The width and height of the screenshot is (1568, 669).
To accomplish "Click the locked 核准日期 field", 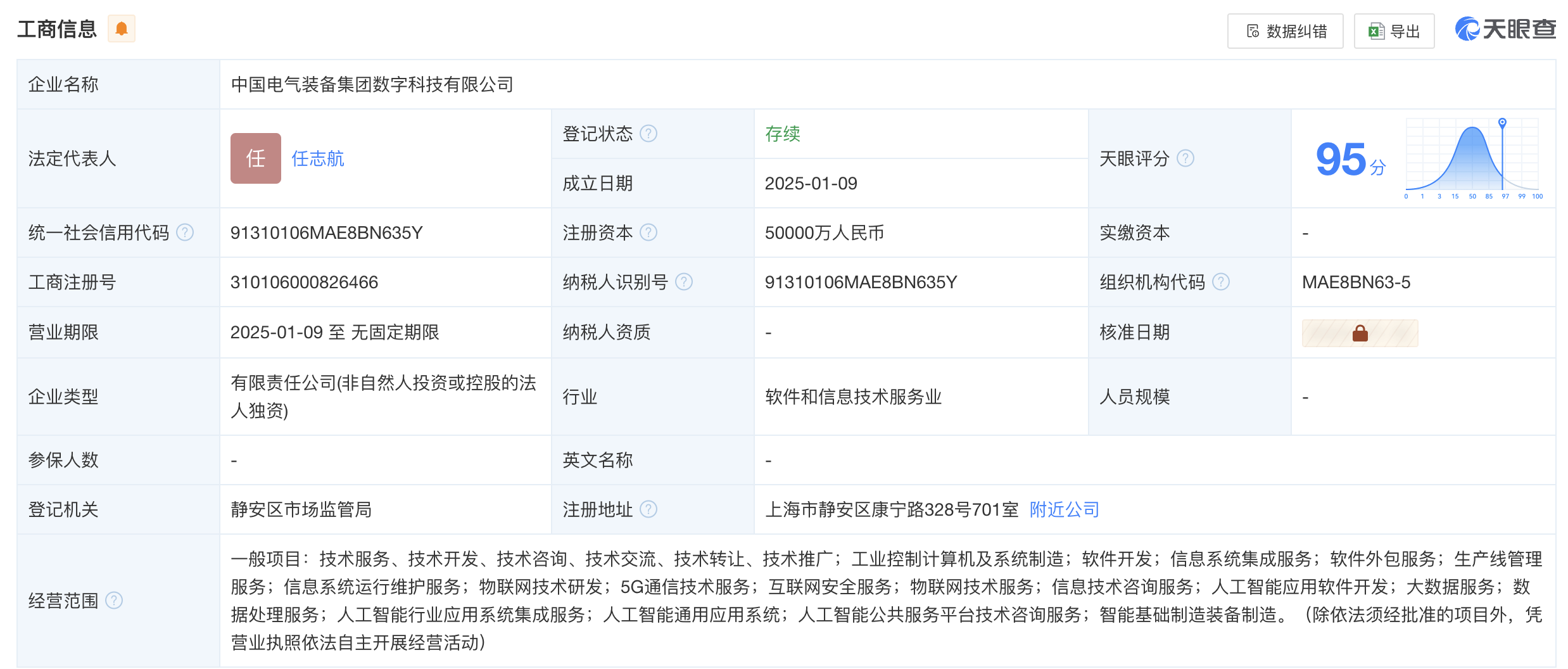I will (x=1360, y=333).
